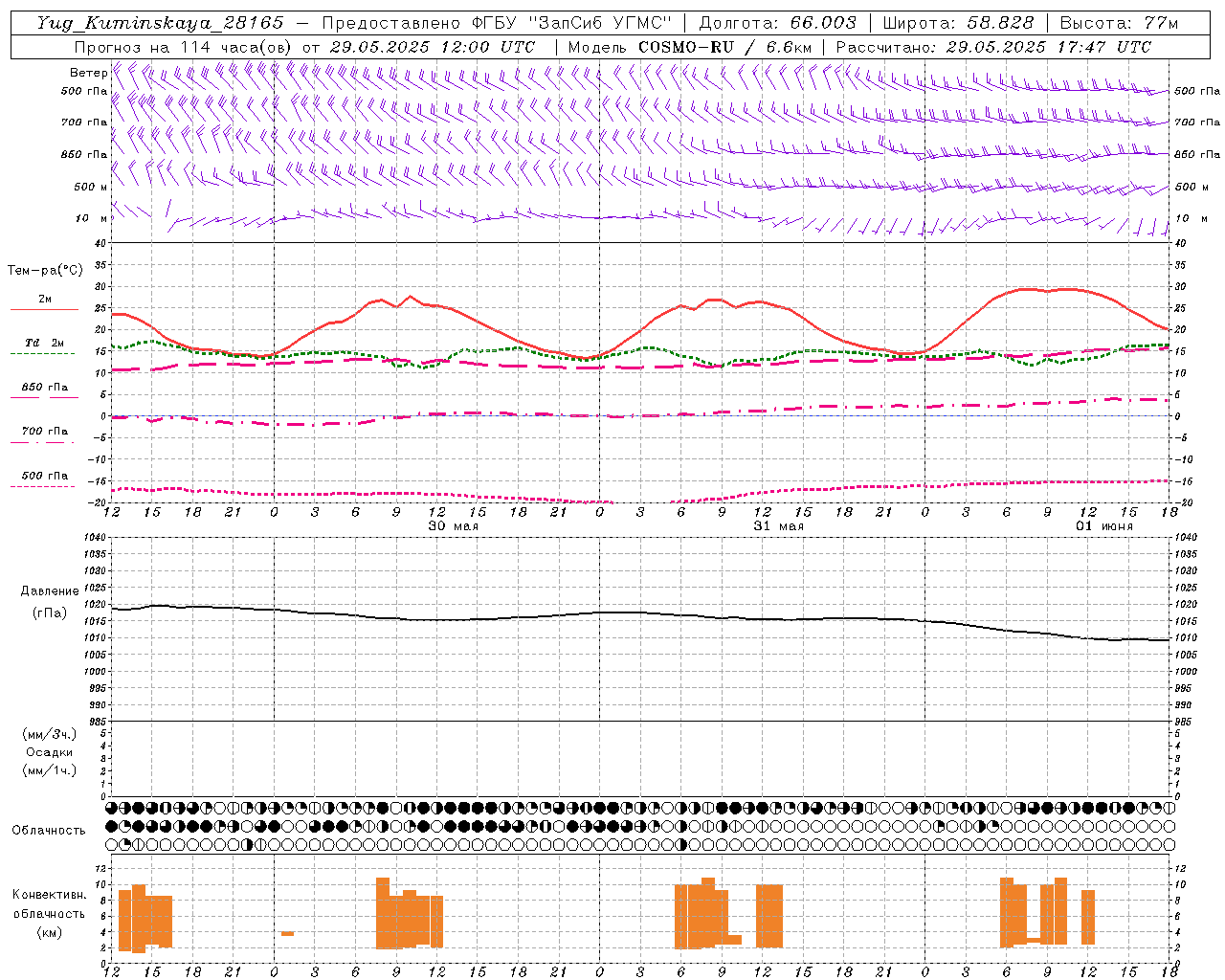Click the Высота: 77м field
Image resolution: width=1225 pixels, height=980 pixels.
(x=1120, y=23)
